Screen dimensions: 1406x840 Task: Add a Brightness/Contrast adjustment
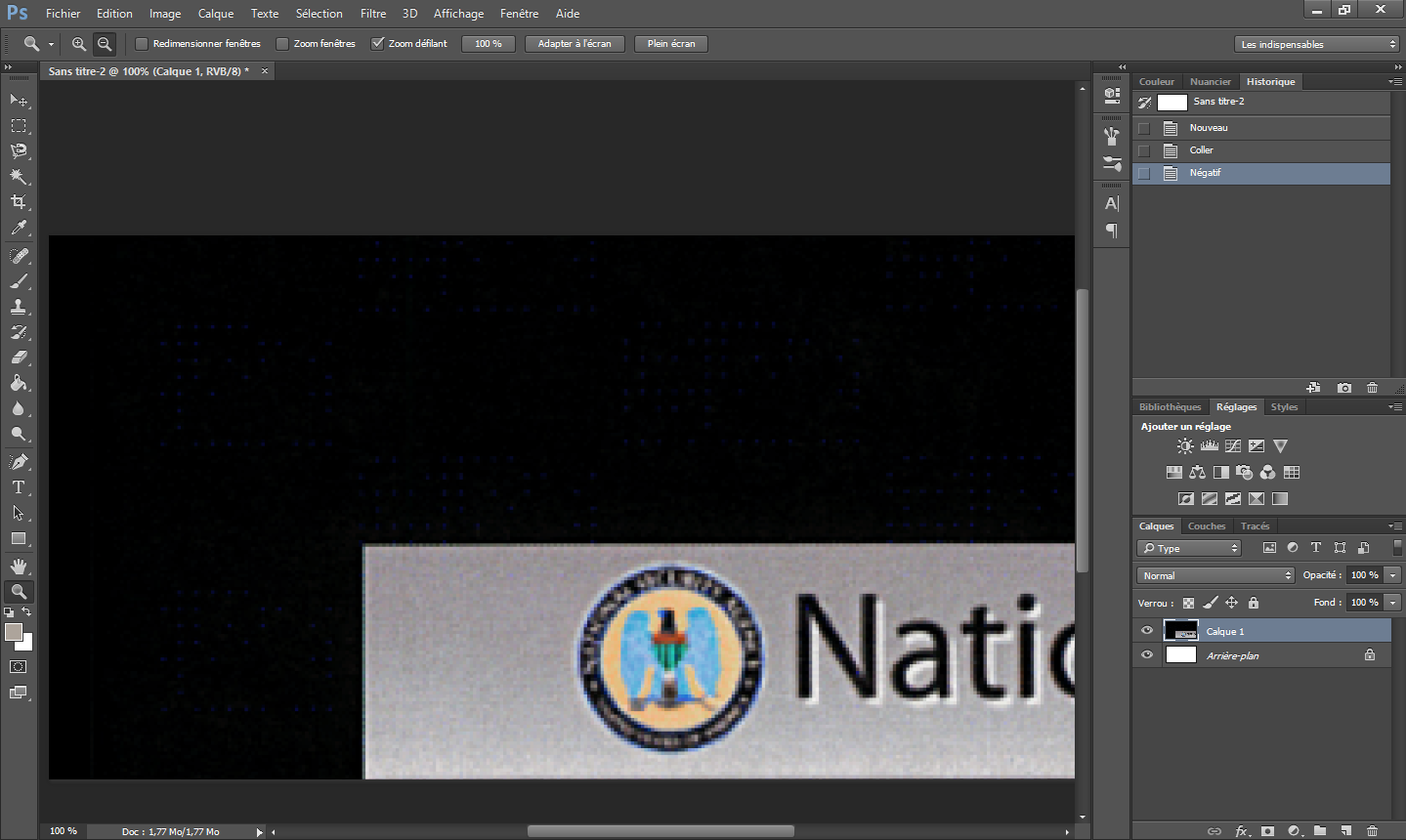pyautogui.click(x=1185, y=446)
